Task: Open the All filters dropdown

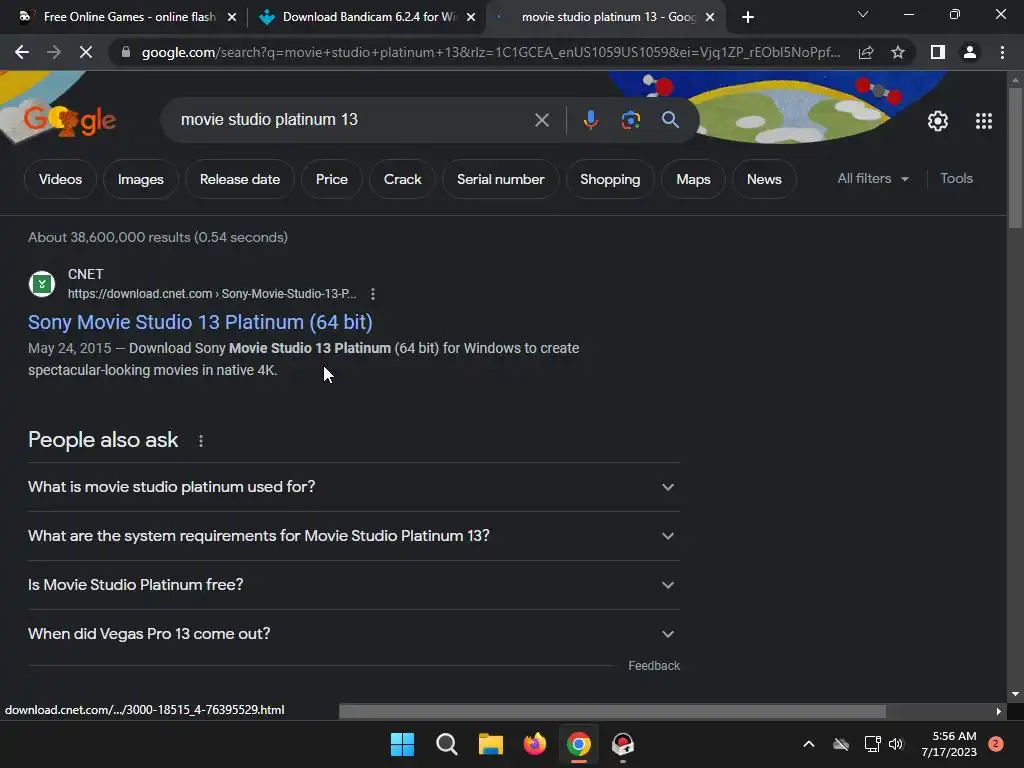Action: pos(873,179)
